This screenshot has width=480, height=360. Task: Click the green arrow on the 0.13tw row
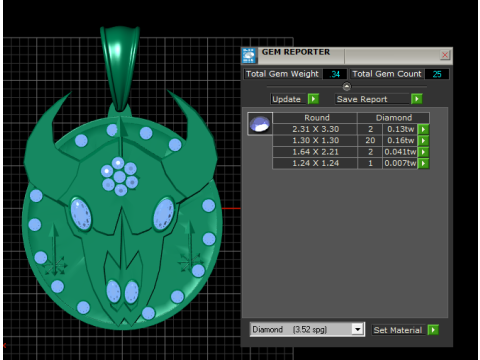pos(423,129)
